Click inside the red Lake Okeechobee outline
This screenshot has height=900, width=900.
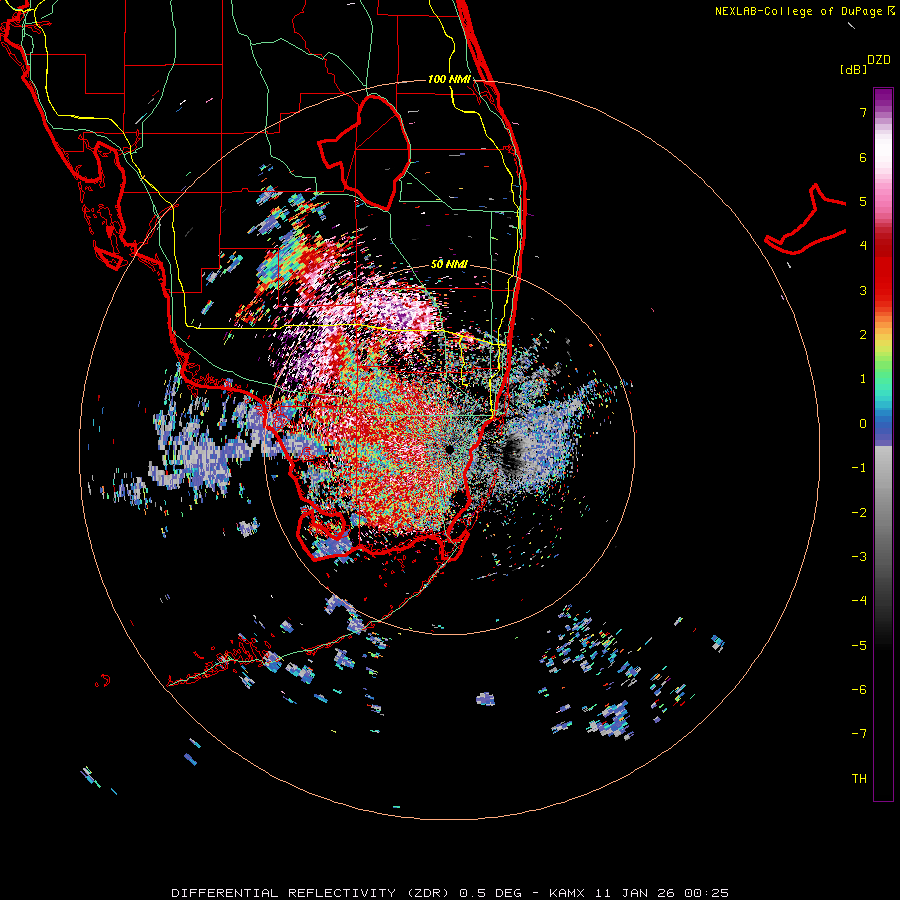pos(373,152)
